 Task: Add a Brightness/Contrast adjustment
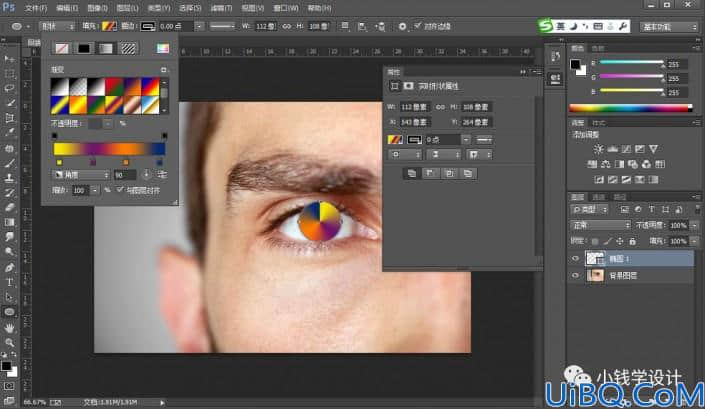[x=598, y=149]
